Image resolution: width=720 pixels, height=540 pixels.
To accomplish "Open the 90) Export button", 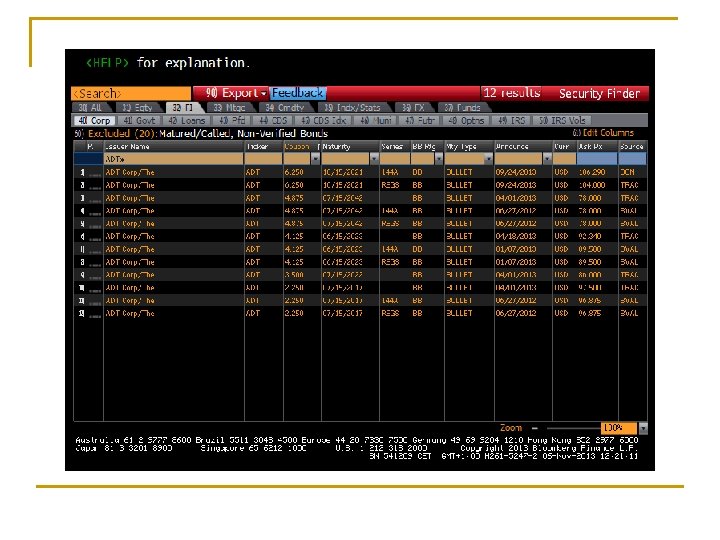I will pyautogui.click(x=232, y=93).
